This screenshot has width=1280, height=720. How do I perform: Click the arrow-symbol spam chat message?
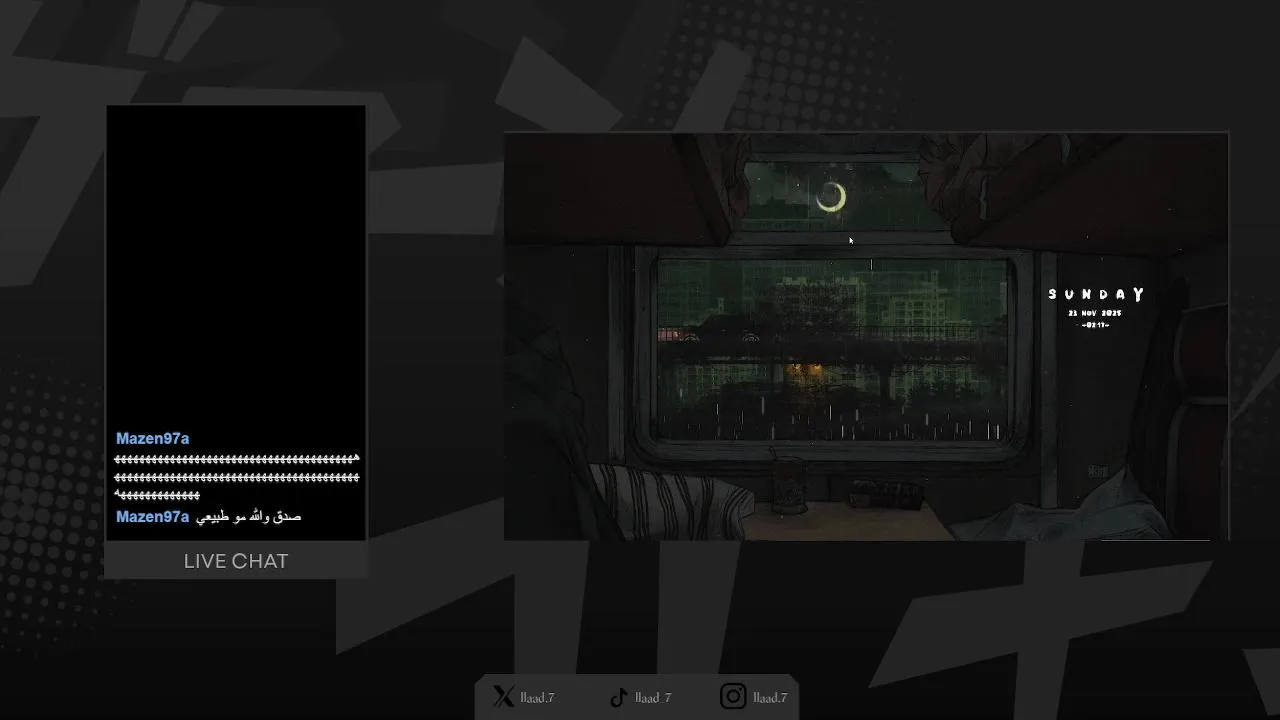click(236, 477)
